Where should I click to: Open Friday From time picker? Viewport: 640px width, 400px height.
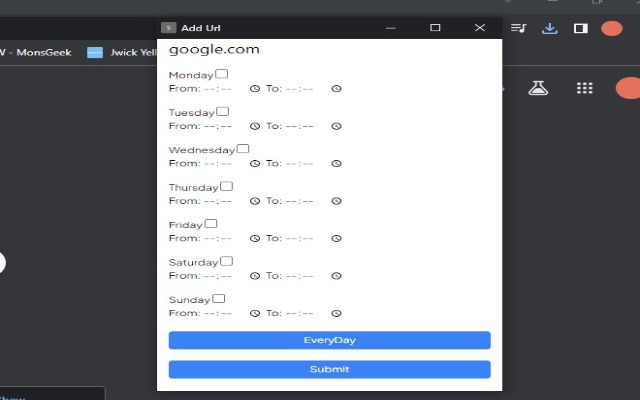[x=232, y=238]
